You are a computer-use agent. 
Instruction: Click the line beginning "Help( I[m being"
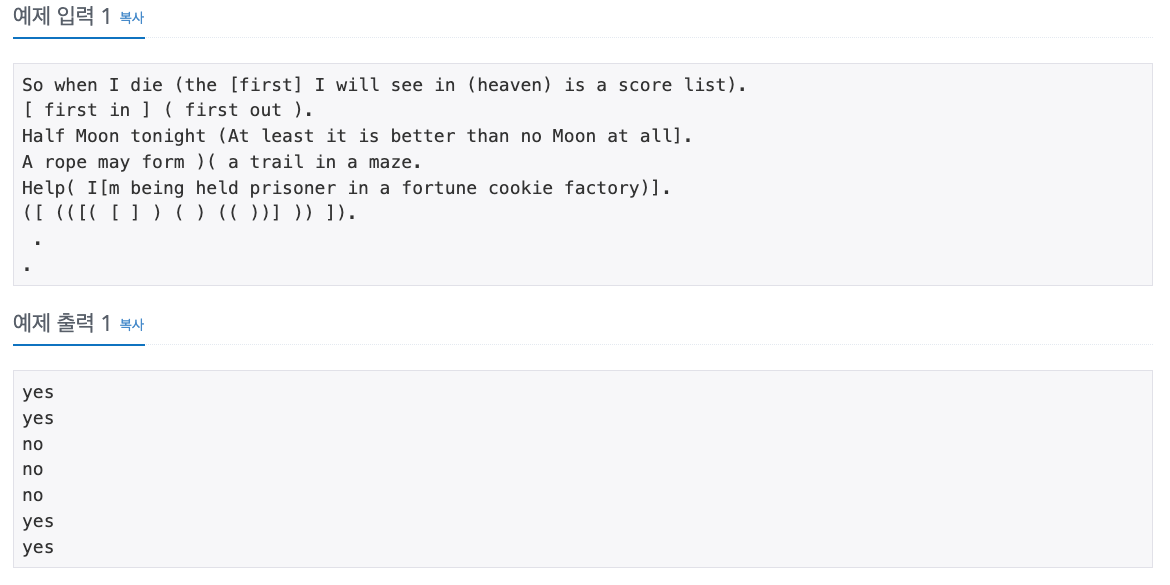[x=346, y=187]
